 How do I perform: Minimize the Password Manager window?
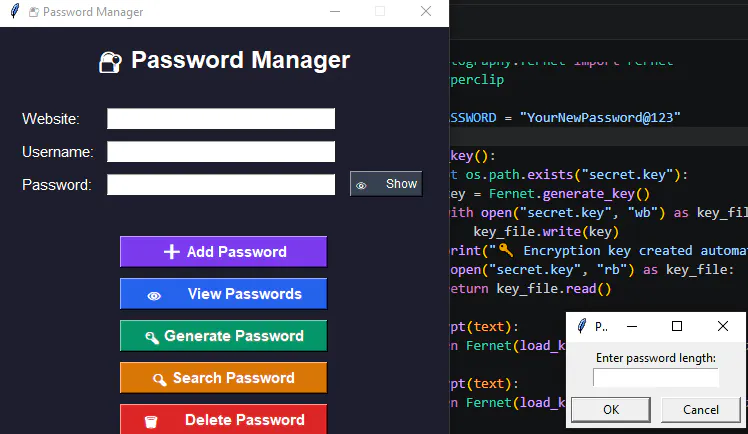tap(335, 11)
